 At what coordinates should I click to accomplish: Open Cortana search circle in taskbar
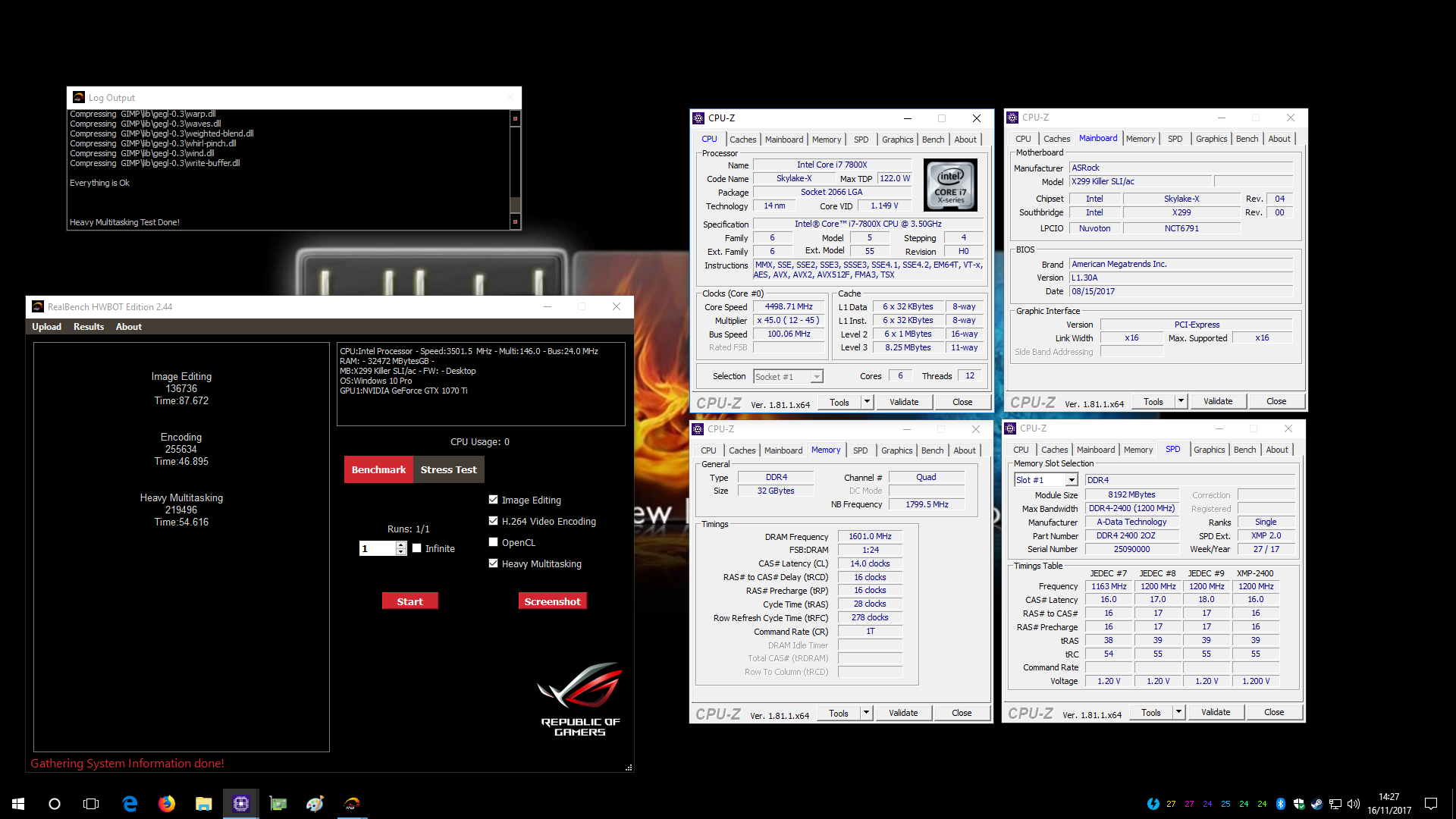point(55,804)
